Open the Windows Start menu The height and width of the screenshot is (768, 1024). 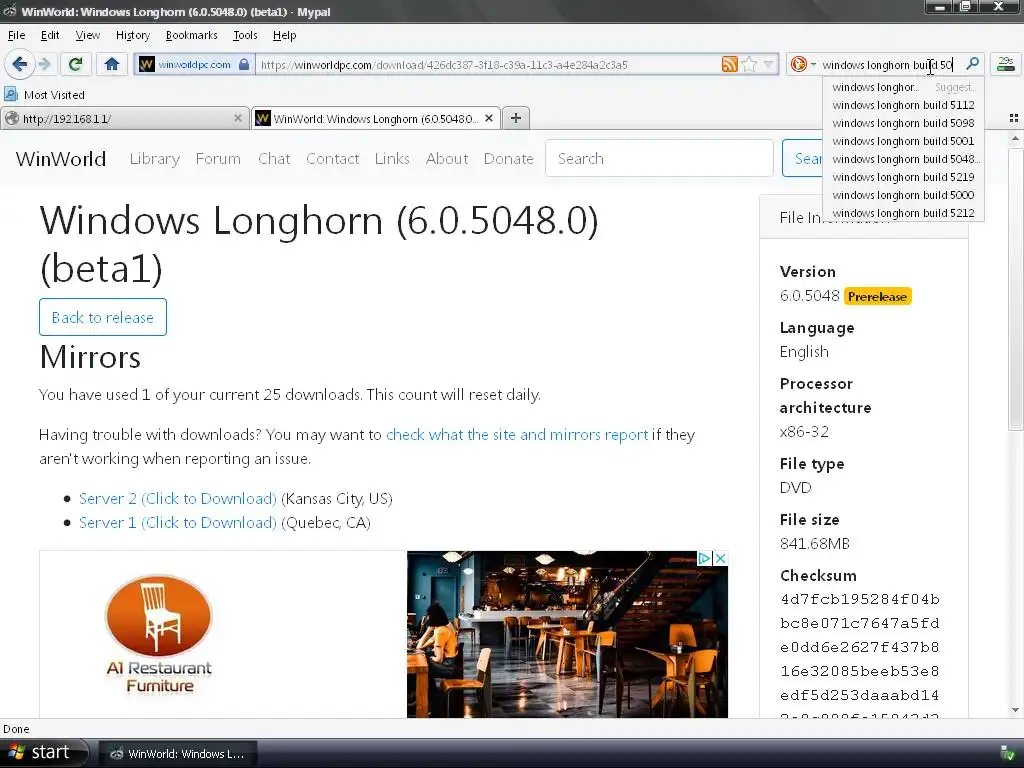pyautogui.click(x=42, y=753)
